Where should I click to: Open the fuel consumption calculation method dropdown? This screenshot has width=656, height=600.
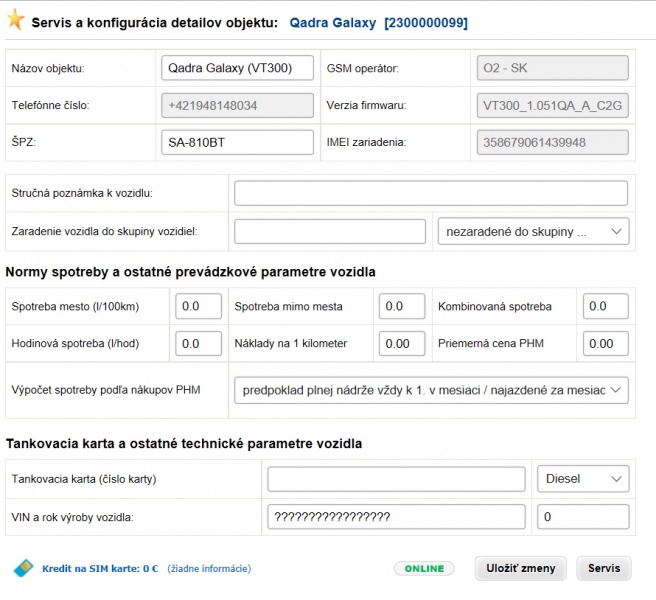click(431, 390)
